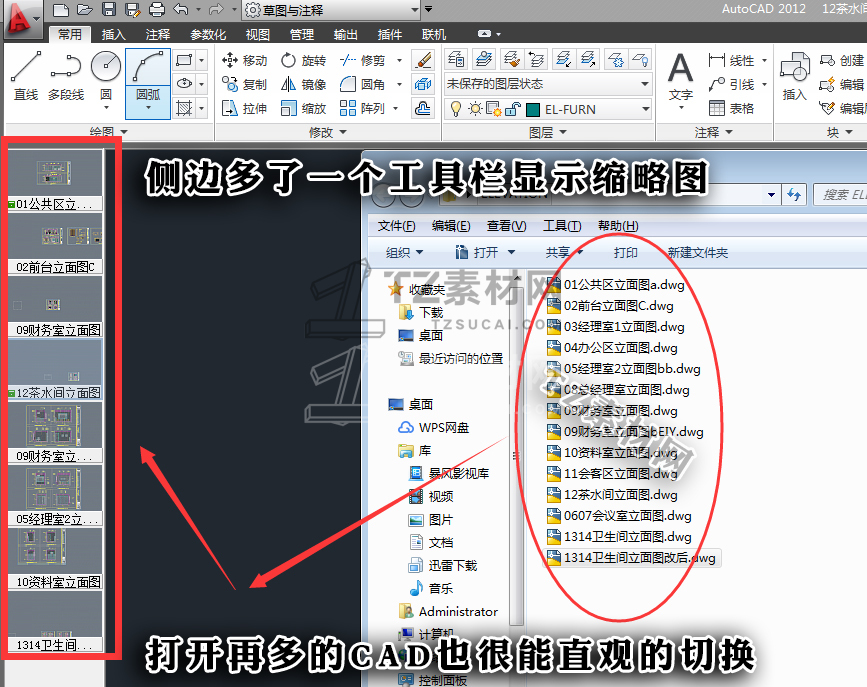867x687 pixels.
Task: Toggle the layer lightbulb on/off icon
Action: [456, 109]
